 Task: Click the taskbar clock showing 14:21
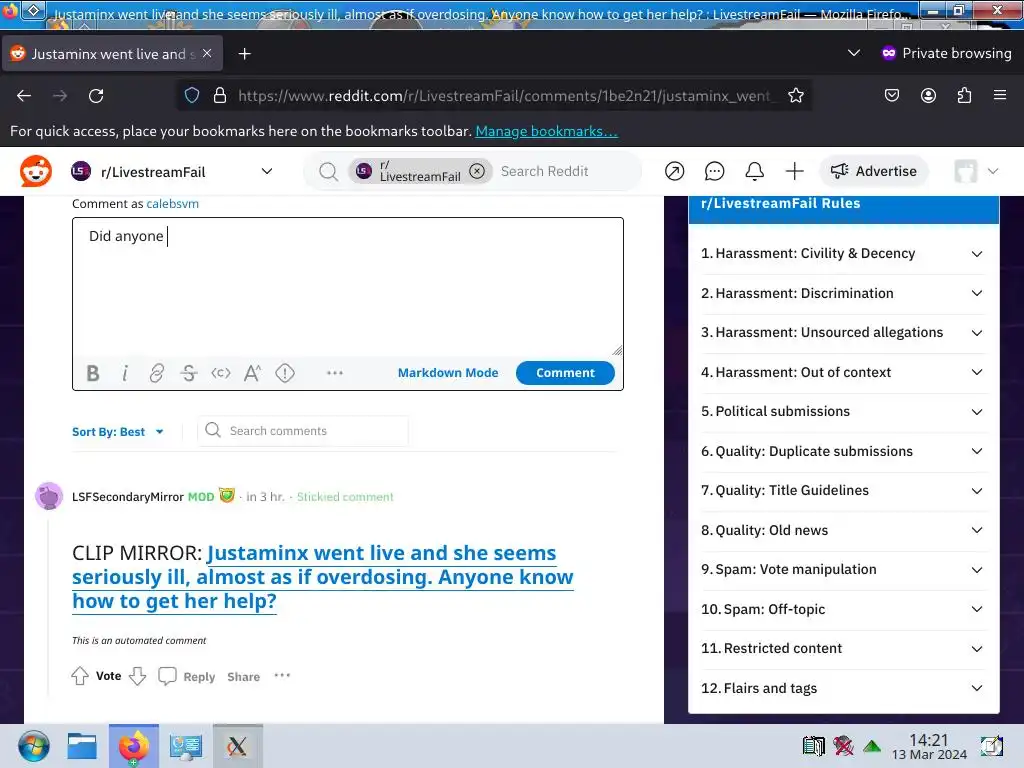point(929,746)
